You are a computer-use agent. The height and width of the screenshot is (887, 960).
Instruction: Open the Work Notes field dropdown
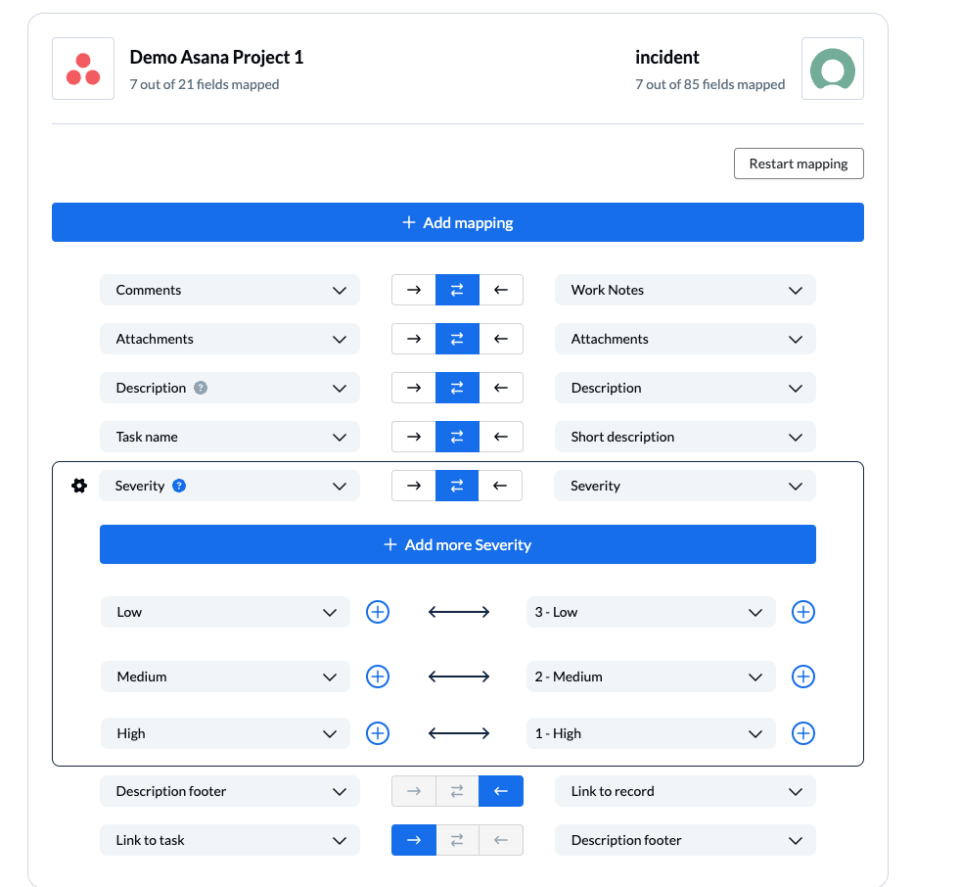pos(795,289)
